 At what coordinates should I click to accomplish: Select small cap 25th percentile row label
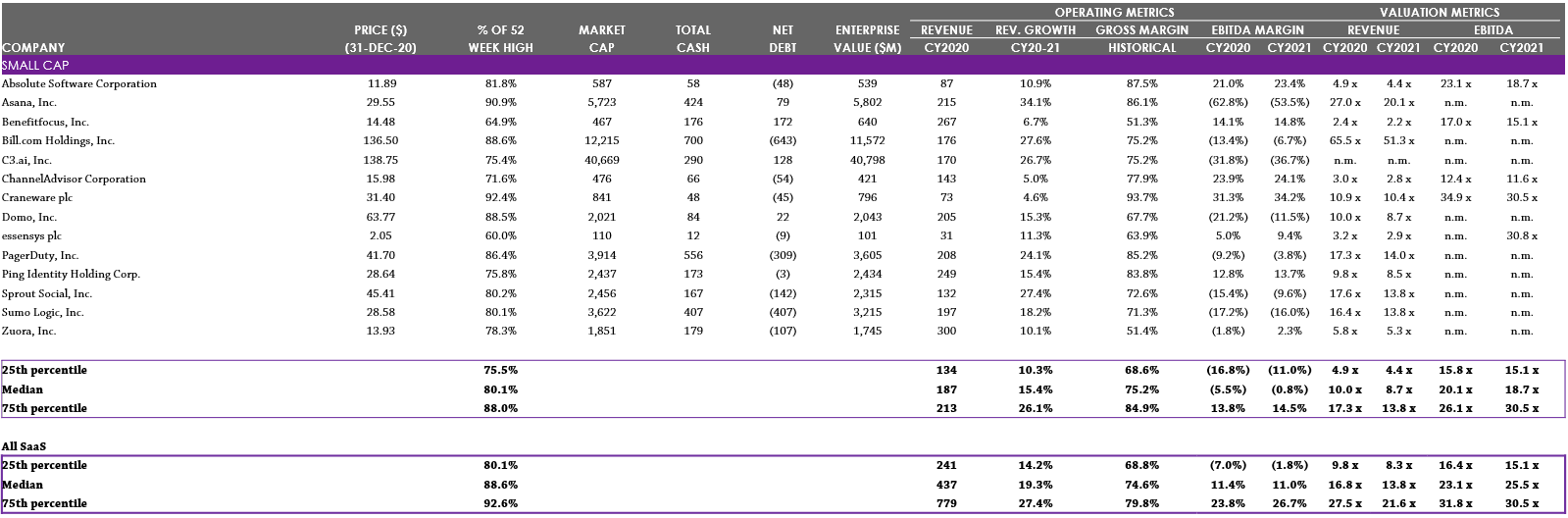[x=44, y=371]
